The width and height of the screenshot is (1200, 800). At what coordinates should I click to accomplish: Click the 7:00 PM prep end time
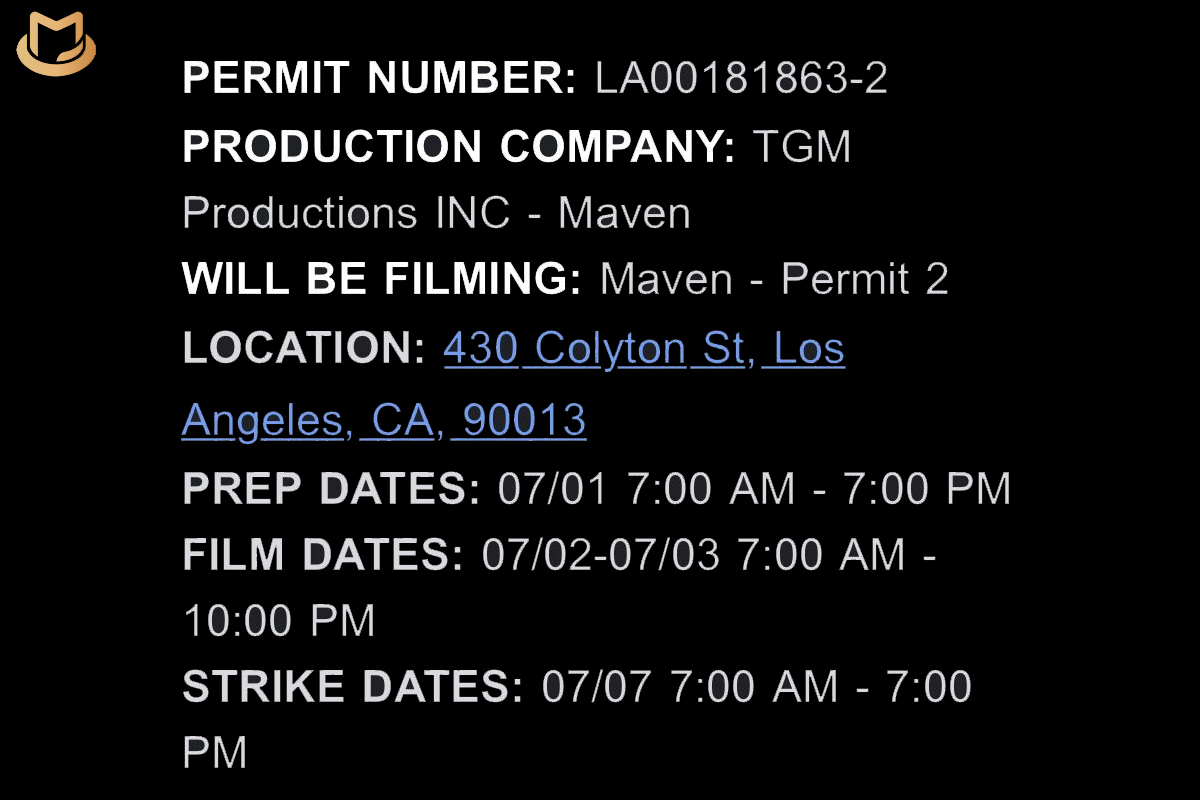[927, 489]
